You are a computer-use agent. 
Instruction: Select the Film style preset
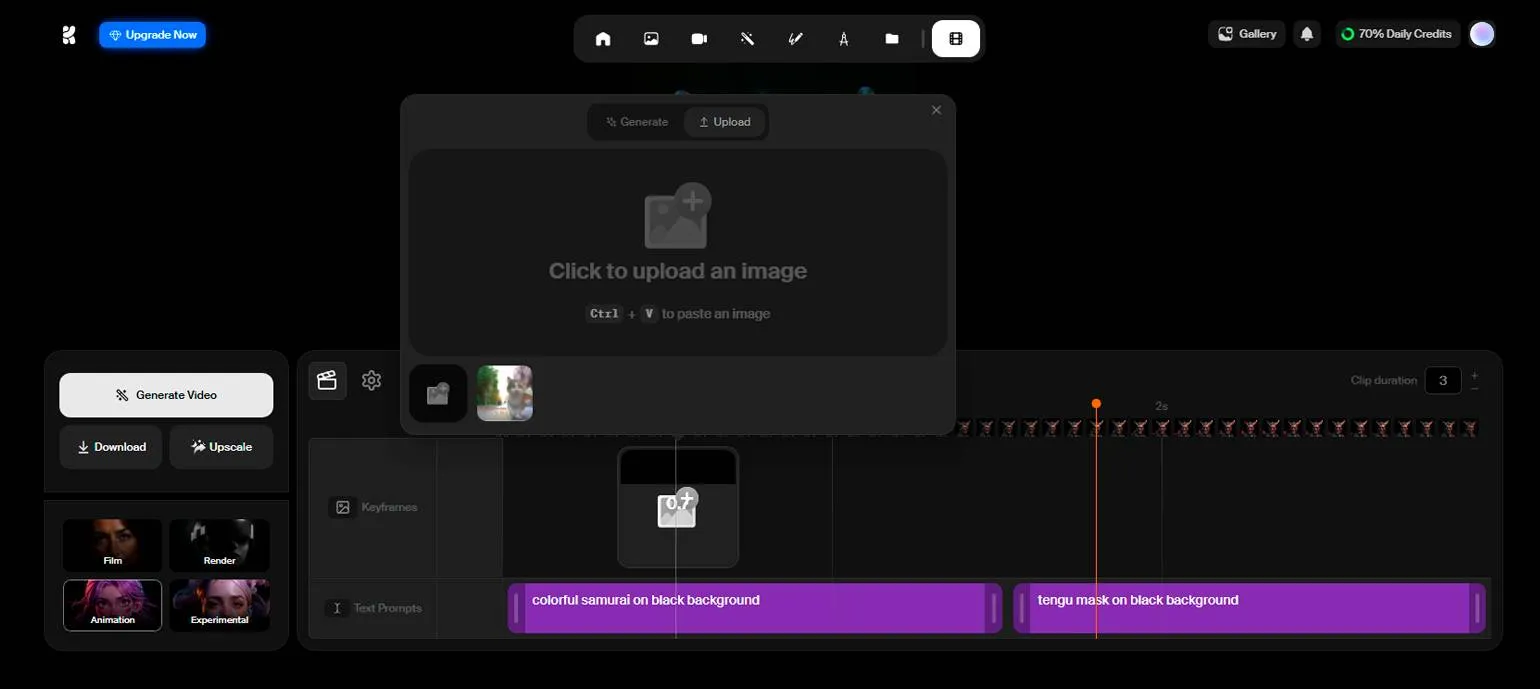tap(112, 545)
